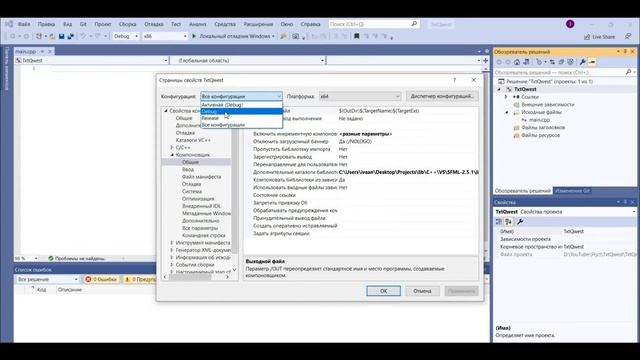Click the wrench icon in Свойства panel toolbar

(x=520, y=222)
